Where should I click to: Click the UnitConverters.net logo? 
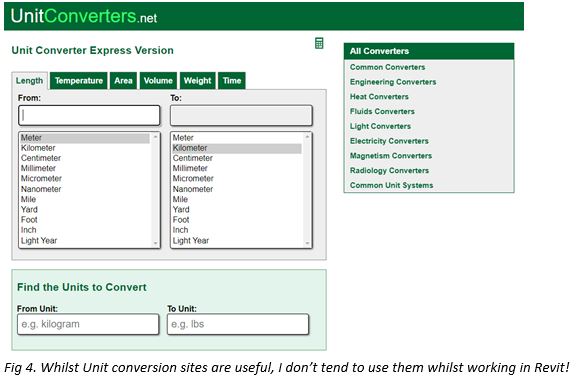tap(84, 16)
